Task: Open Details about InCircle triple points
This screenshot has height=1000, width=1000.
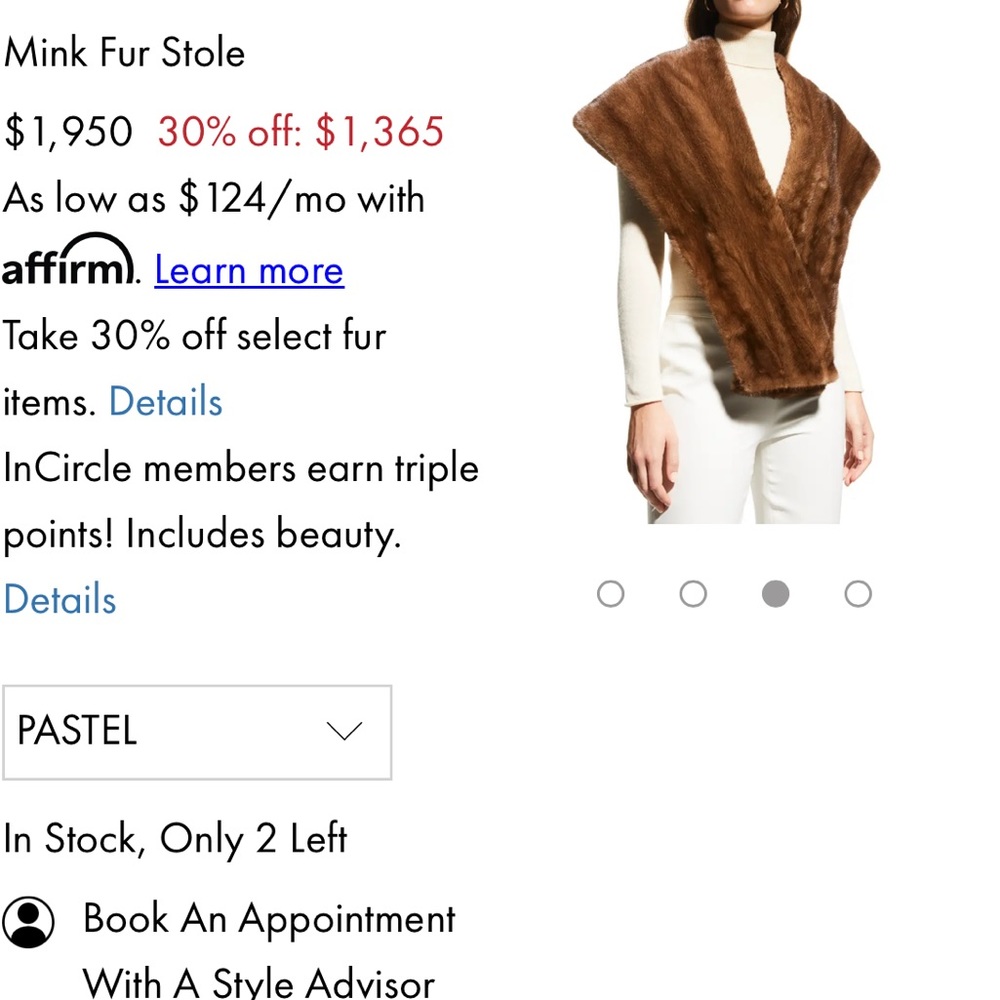Action: 59,598
